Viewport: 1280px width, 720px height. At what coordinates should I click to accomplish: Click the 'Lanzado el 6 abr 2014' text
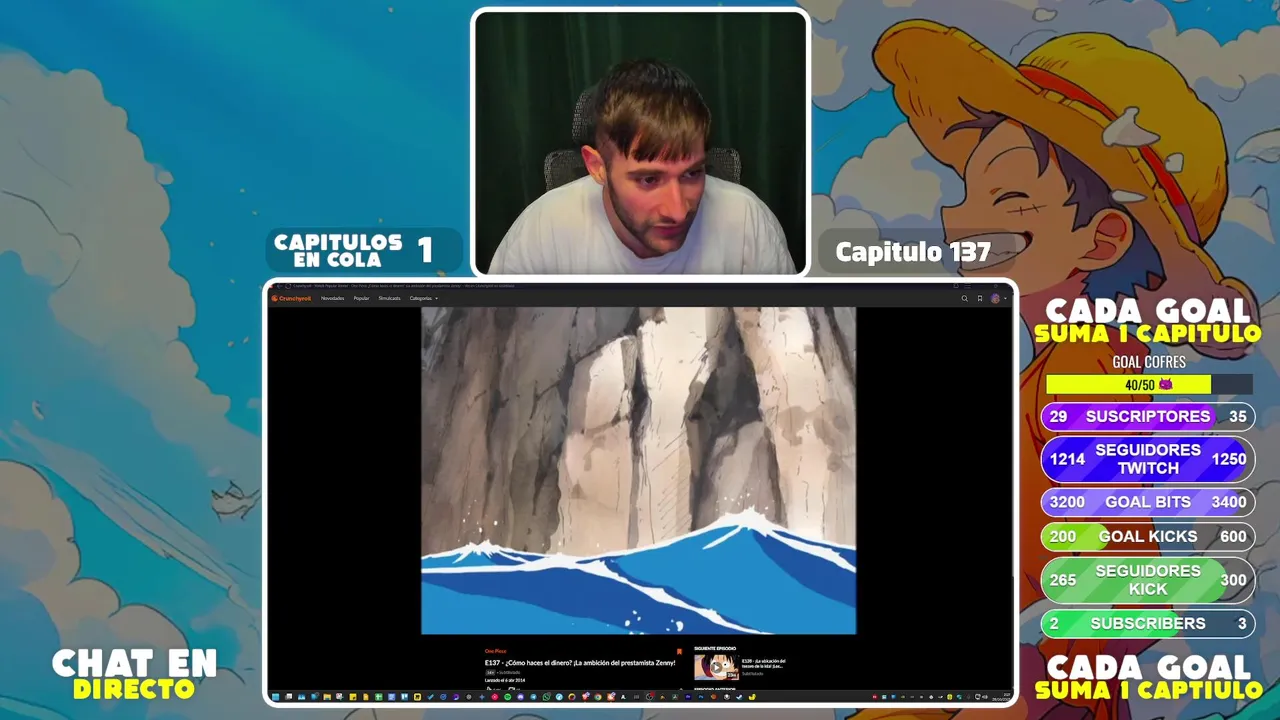(505, 680)
